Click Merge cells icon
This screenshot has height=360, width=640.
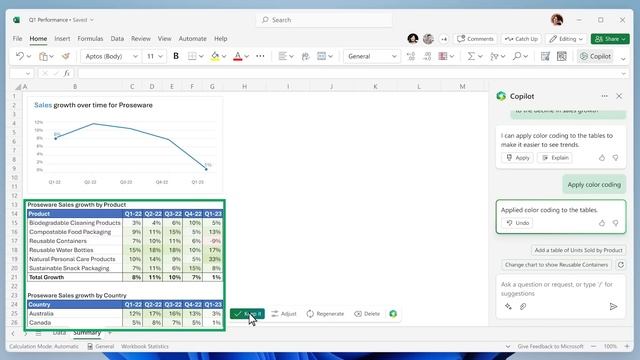322,56
